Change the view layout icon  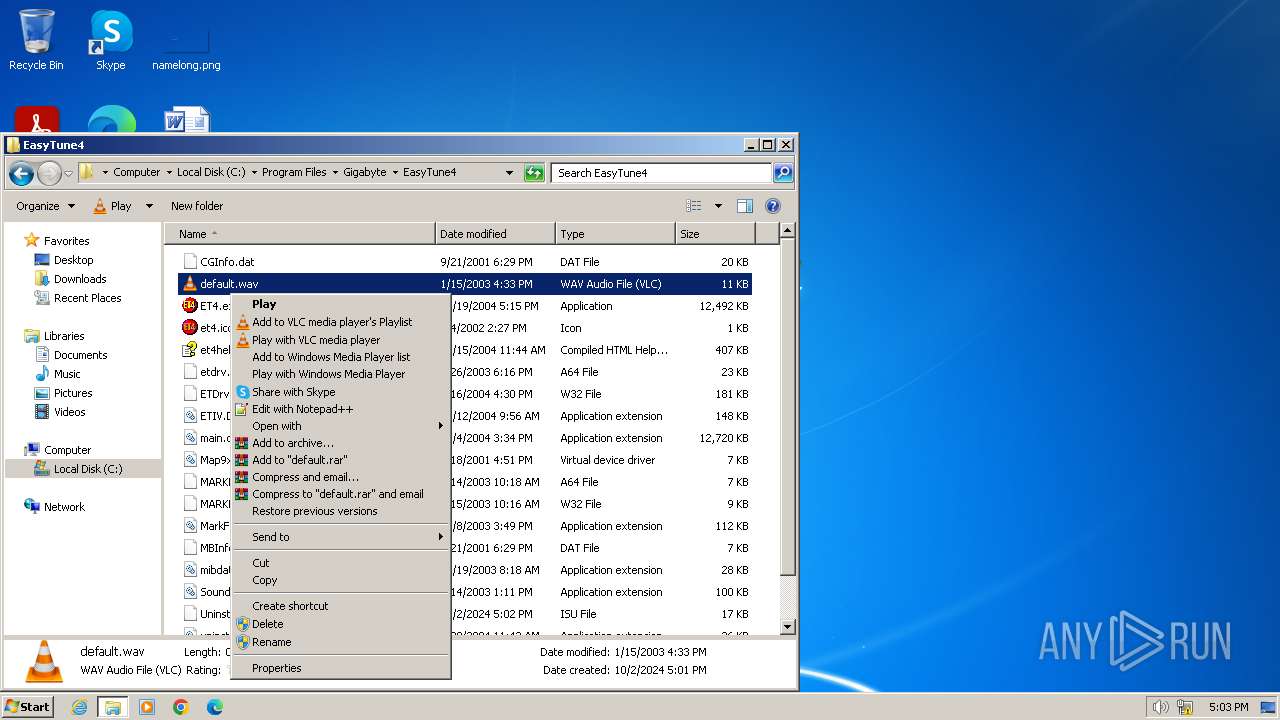[x=694, y=206]
